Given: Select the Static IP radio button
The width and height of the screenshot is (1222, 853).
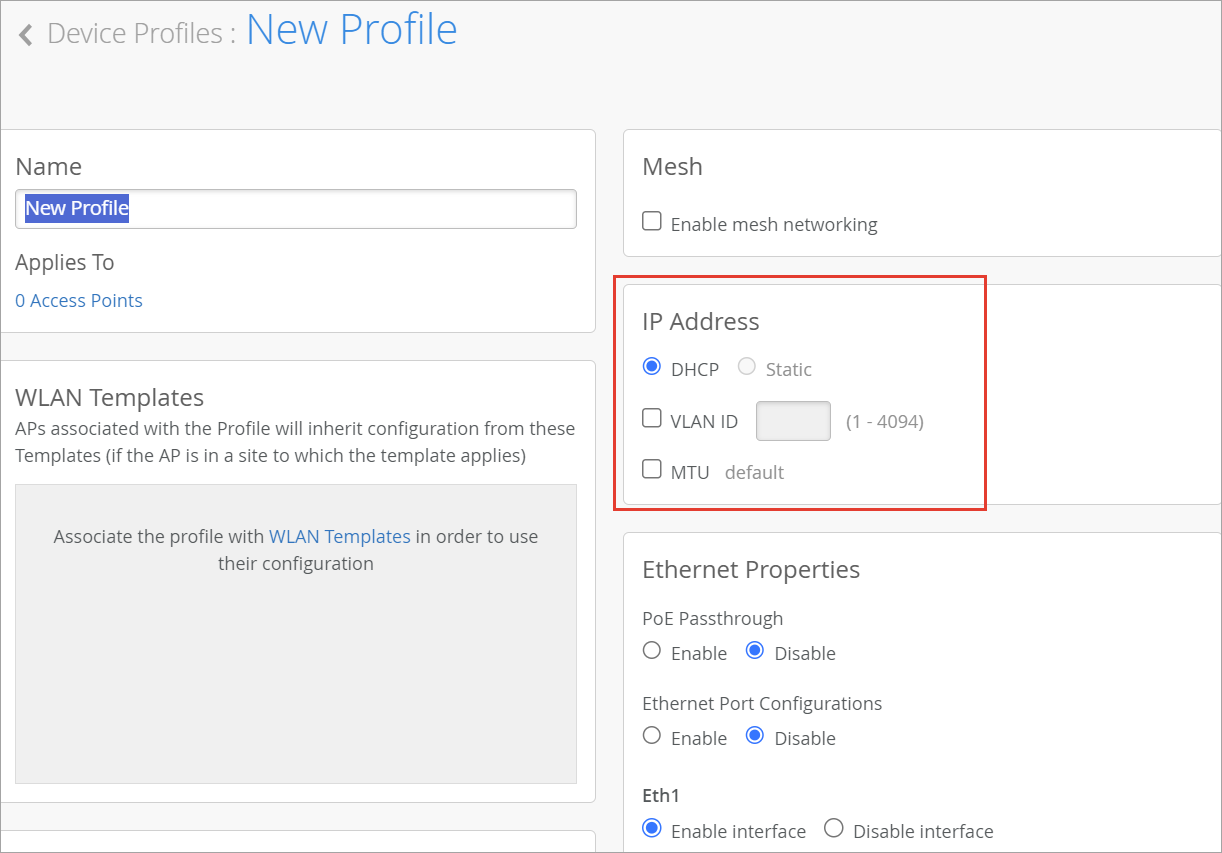Looking at the screenshot, I should coord(747,367).
